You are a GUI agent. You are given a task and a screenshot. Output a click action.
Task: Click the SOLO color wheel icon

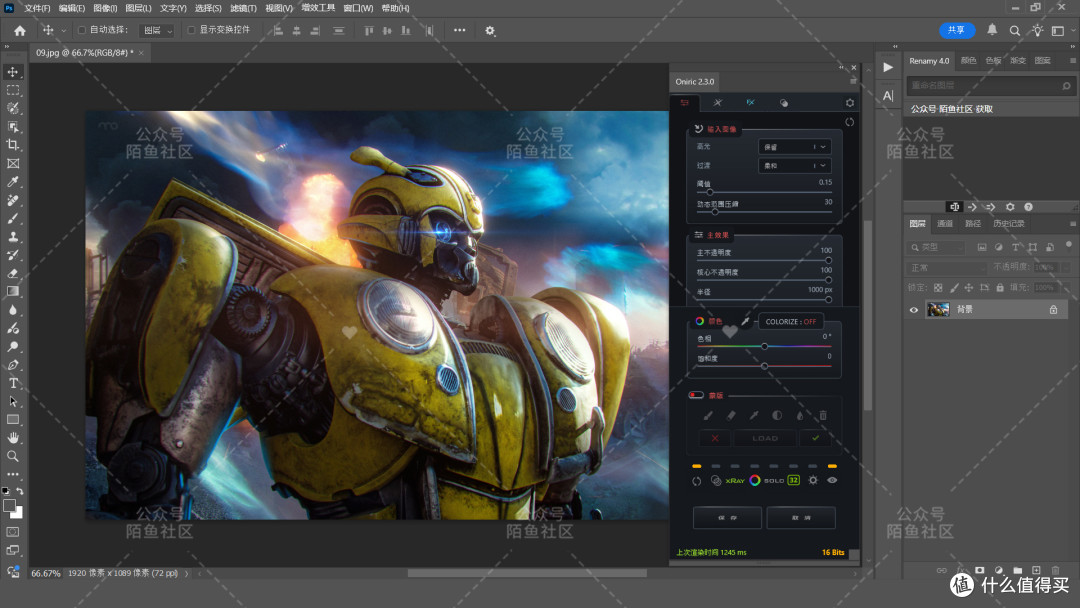[755, 481]
